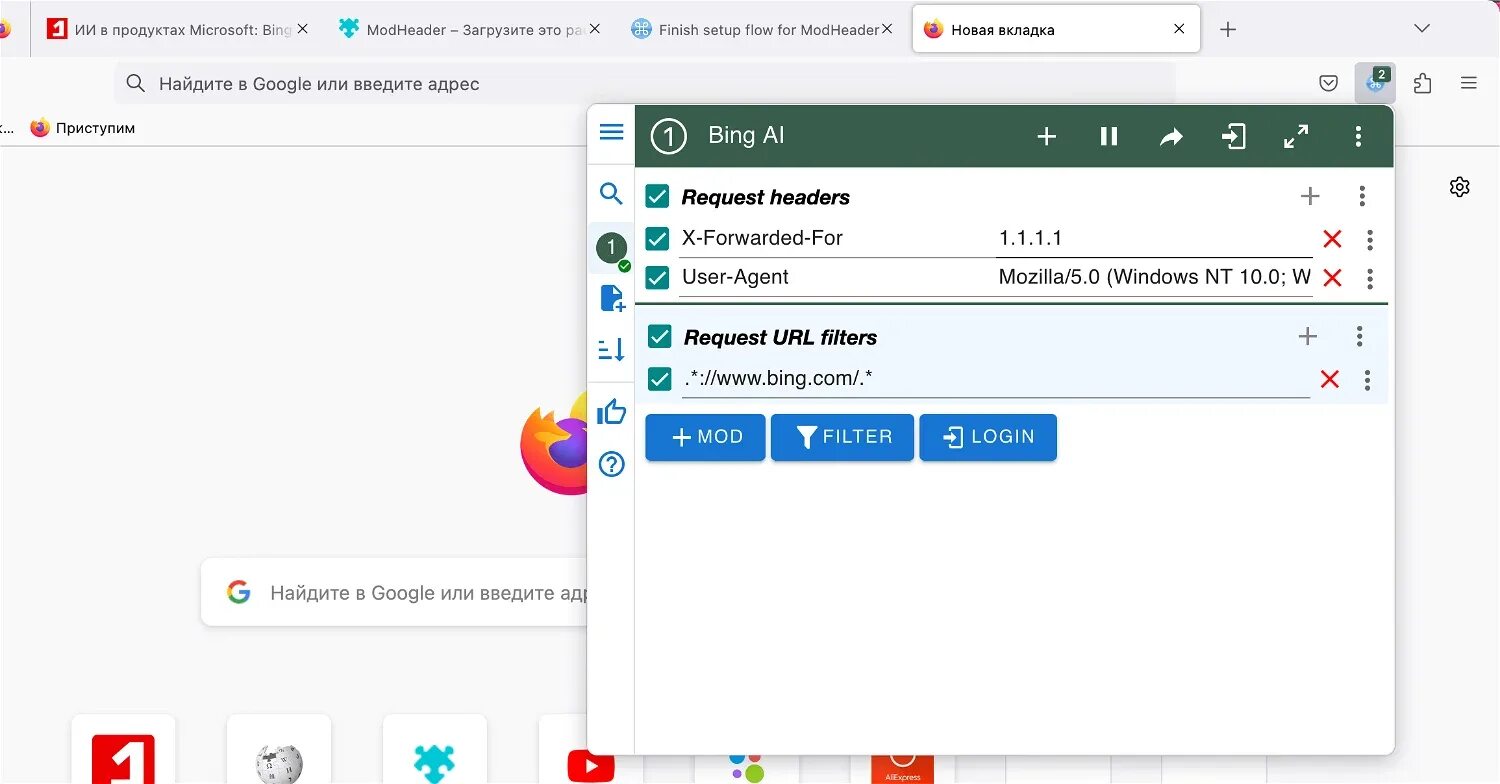Image resolution: width=1500 pixels, height=784 pixels.
Task: Click the search icon in ModHeader sidebar
Action: (x=611, y=194)
